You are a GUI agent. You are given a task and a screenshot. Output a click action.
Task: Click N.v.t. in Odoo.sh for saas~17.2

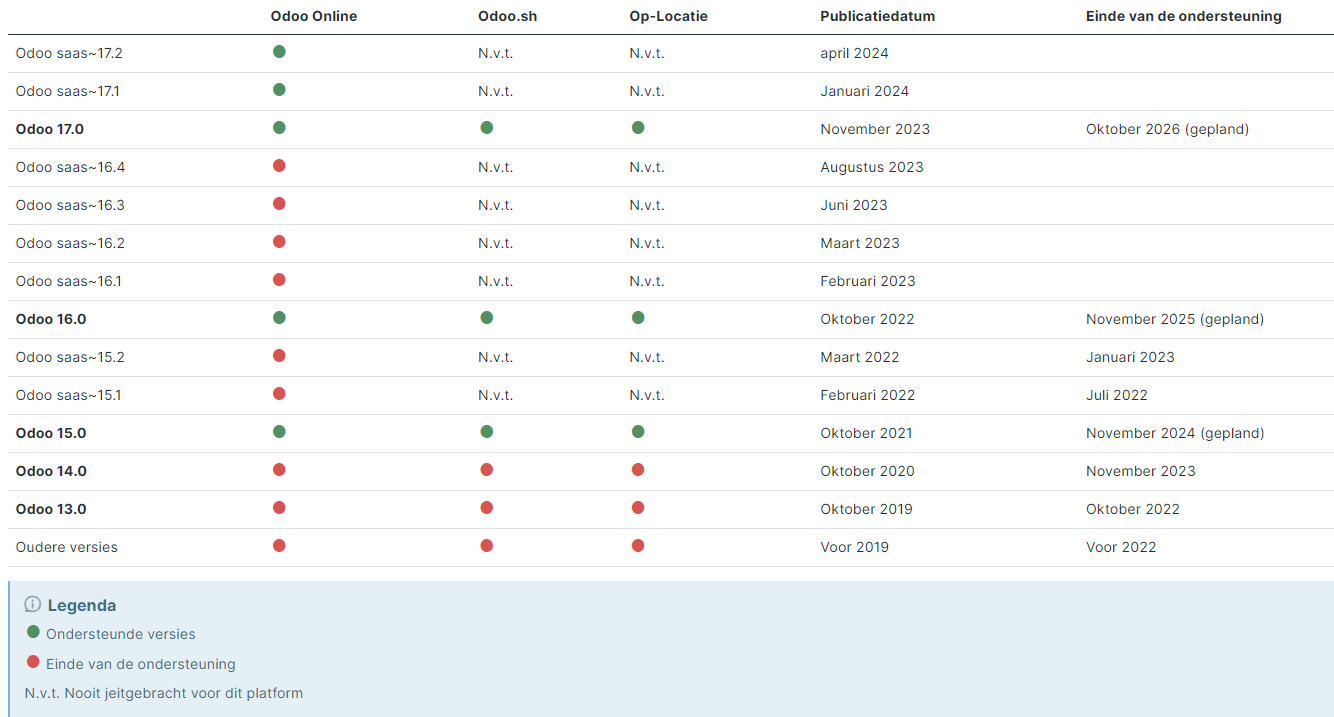click(x=495, y=53)
